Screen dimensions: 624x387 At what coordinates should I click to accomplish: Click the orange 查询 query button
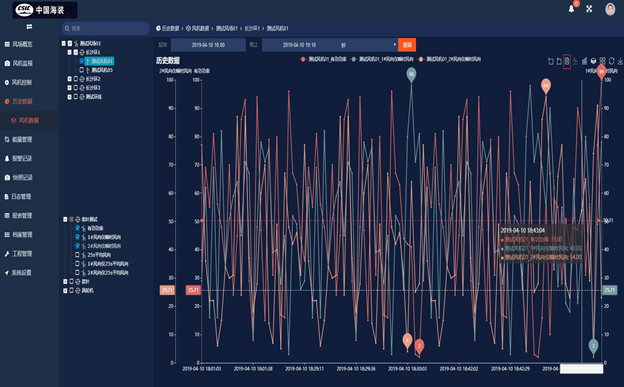coord(407,45)
